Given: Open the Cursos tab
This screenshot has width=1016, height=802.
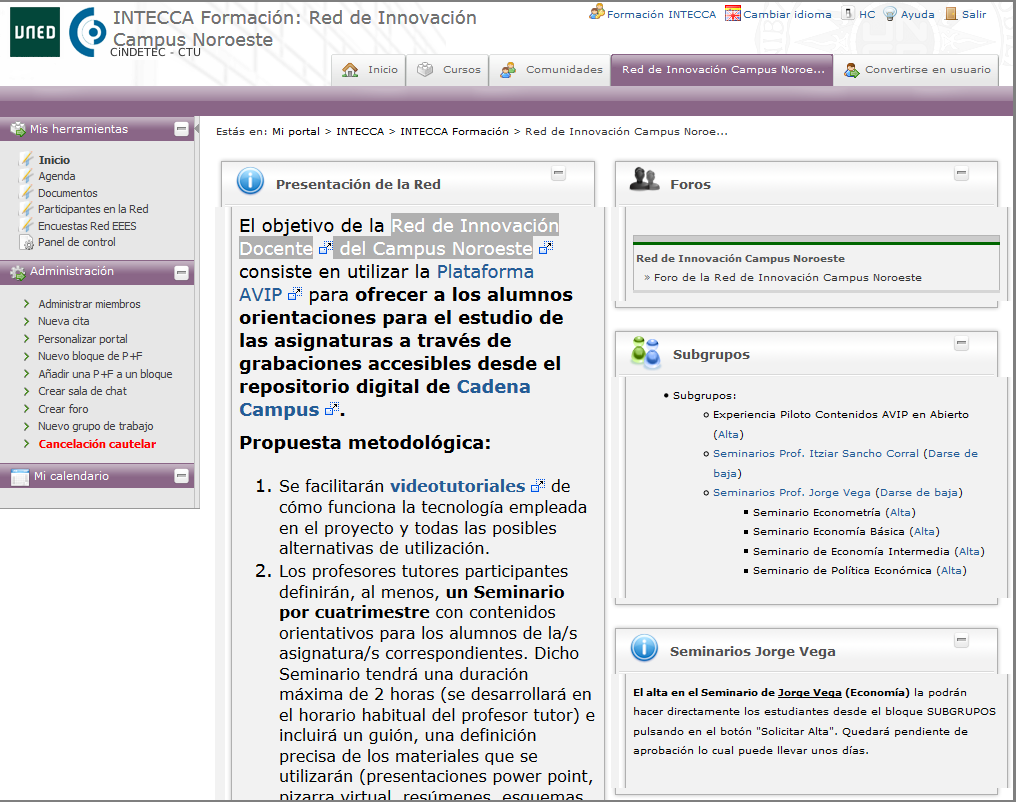Looking at the screenshot, I should 448,70.
